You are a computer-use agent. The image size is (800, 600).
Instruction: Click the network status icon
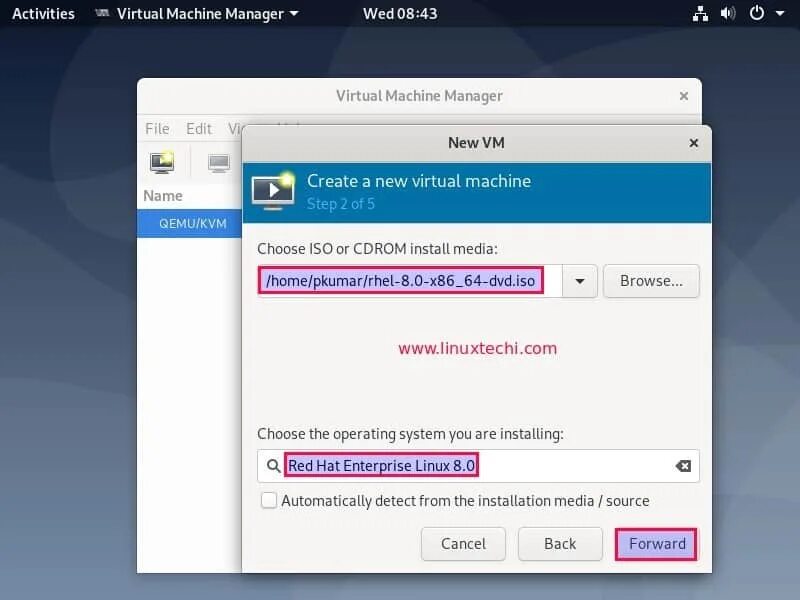coord(700,14)
